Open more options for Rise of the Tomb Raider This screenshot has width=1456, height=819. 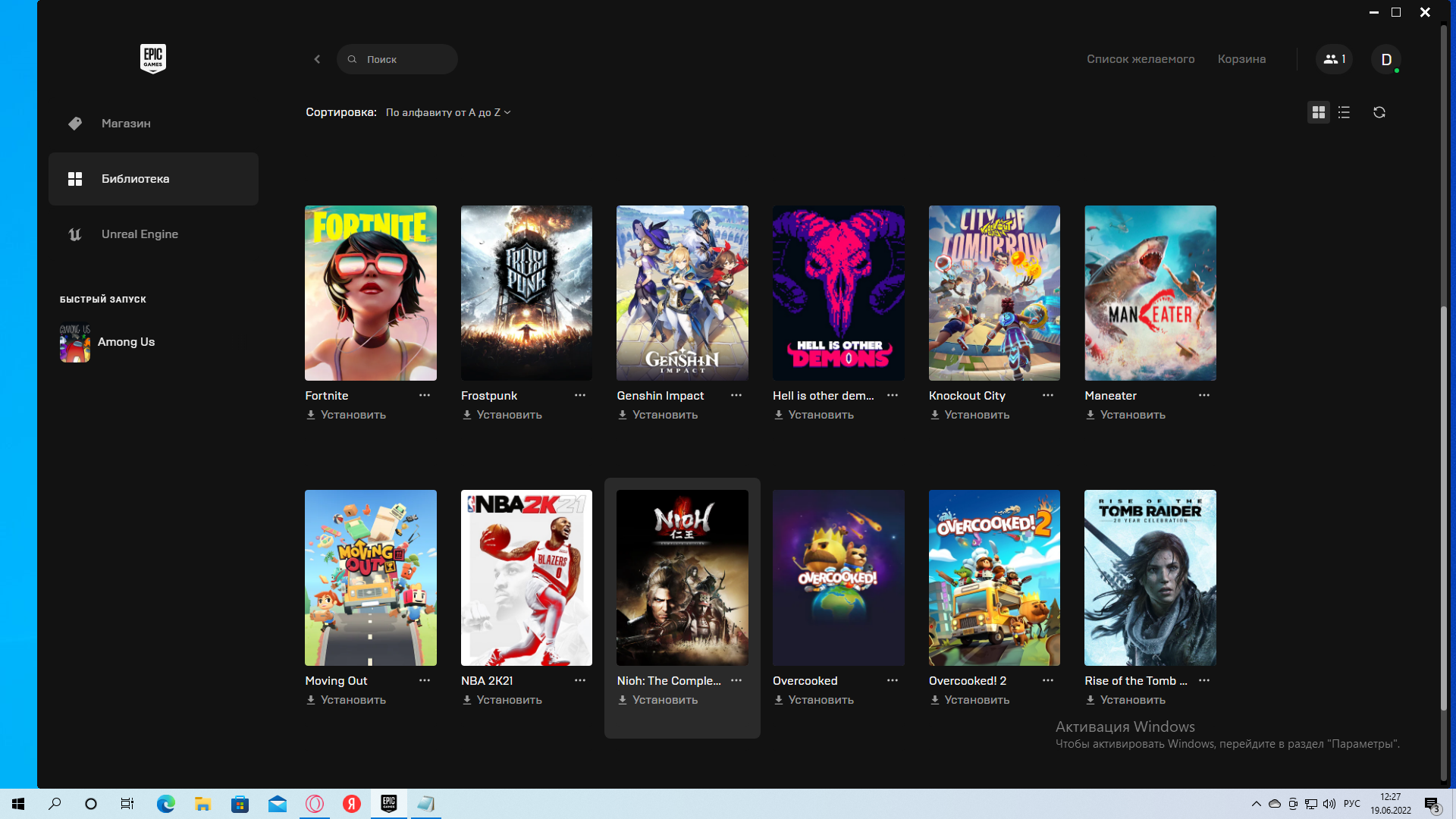coord(1204,680)
